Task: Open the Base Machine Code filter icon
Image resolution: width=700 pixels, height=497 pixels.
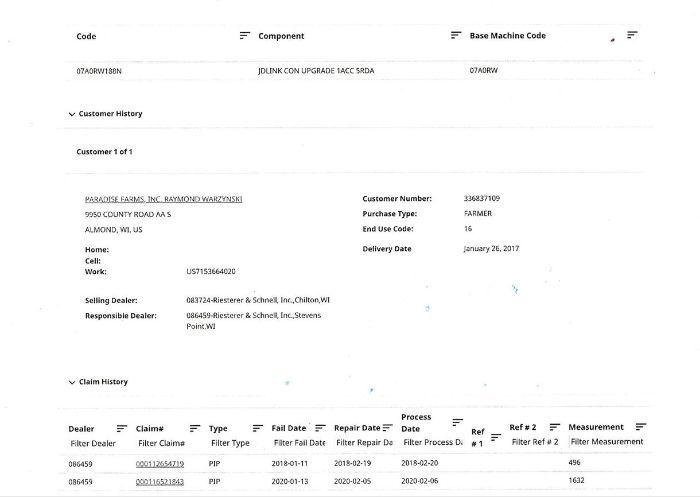Action: tap(632, 35)
